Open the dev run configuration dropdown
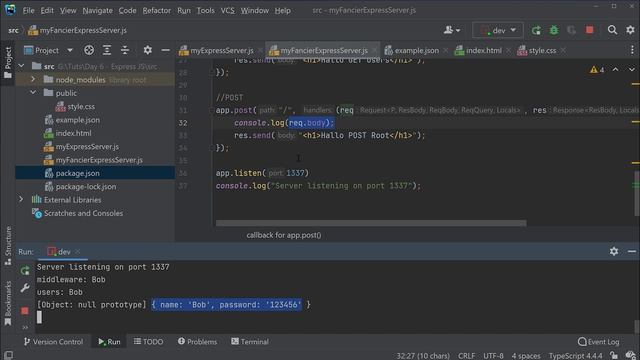The height and width of the screenshot is (360, 640). (x=498, y=30)
